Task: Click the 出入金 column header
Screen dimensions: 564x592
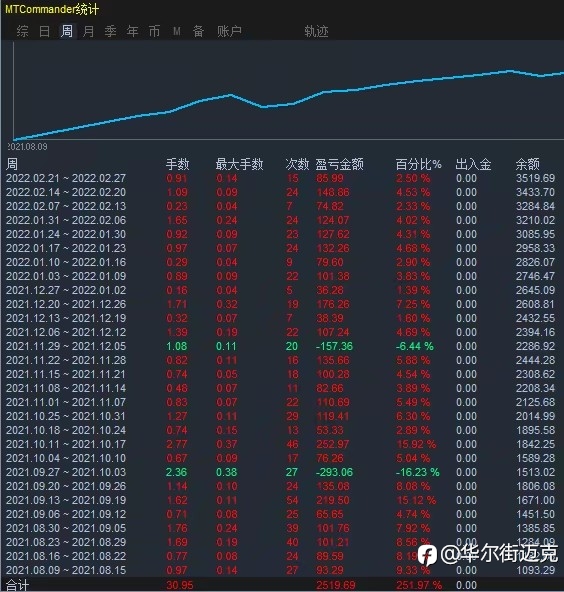Action: click(x=473, y=164)
